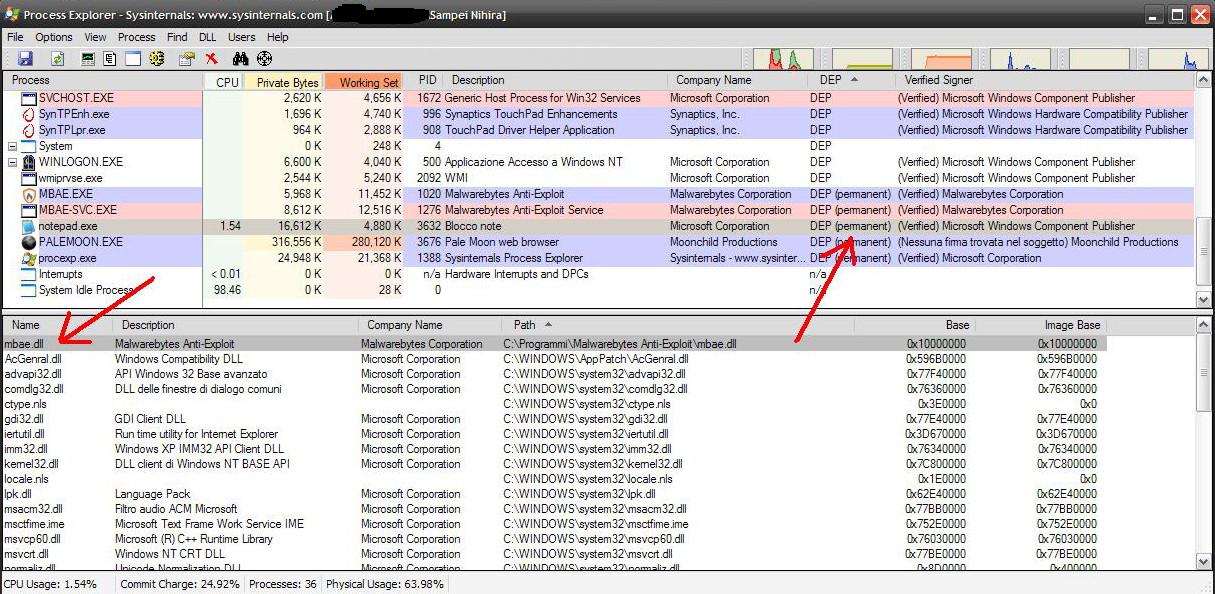The image size is (1215, 594).
Task: Sort DLL list by Name header
Action: (x=58, y=325)
